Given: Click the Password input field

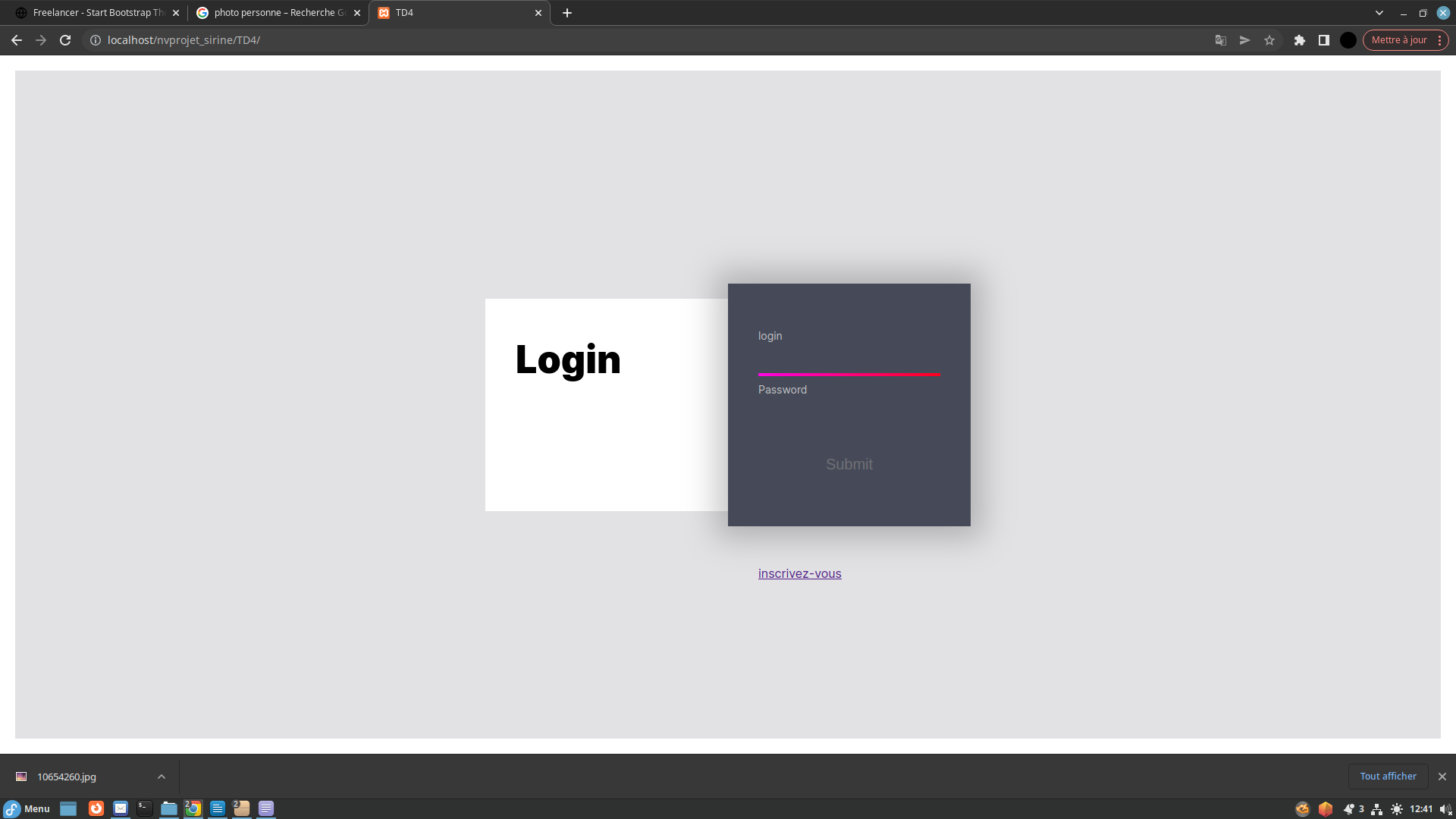Looking at the screenshot, I should (849, 413).
